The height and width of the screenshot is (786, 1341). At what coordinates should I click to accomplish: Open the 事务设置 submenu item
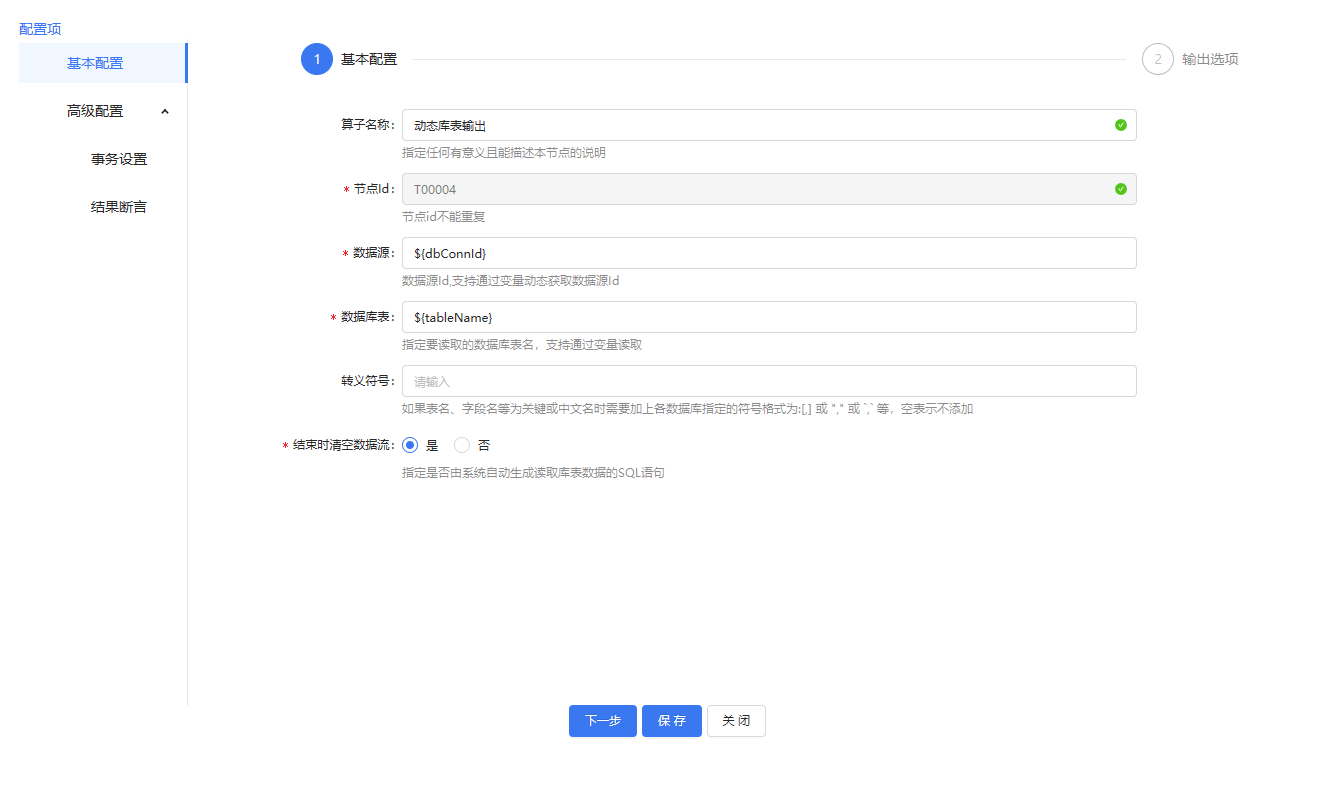[119, 159]
